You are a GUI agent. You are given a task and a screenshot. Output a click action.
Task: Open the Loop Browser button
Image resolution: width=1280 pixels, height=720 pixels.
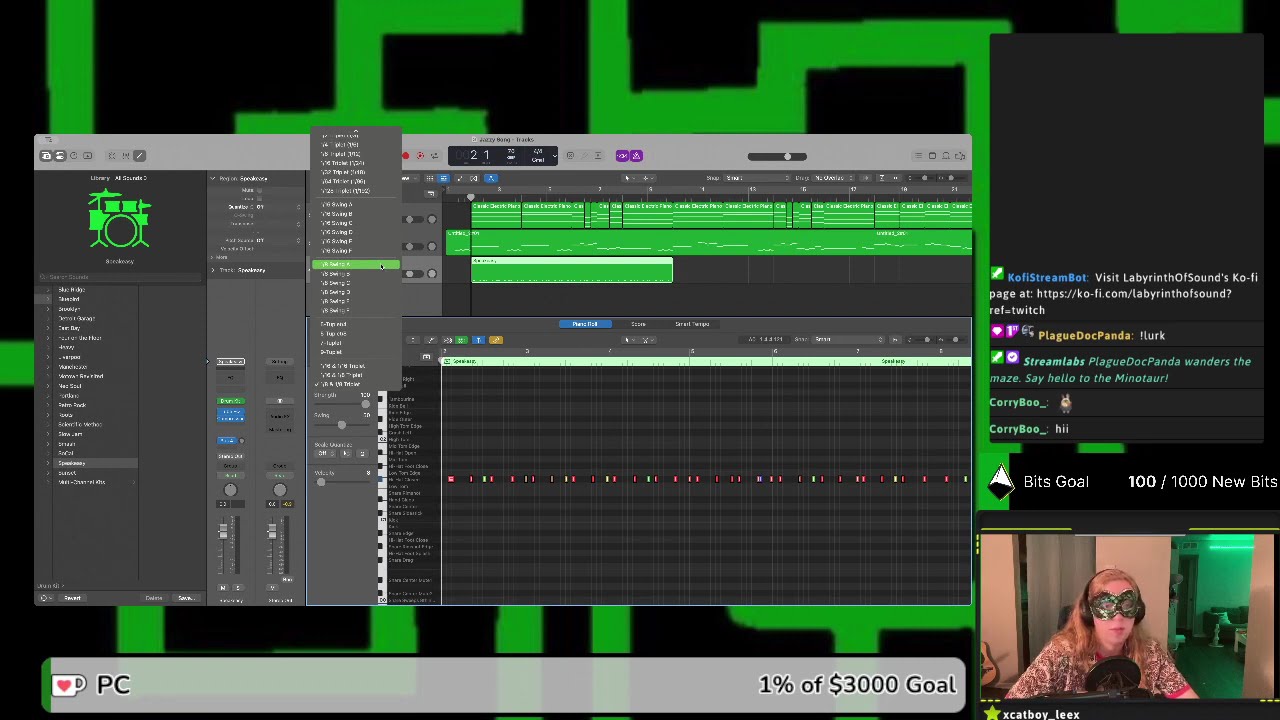(946, 155)
